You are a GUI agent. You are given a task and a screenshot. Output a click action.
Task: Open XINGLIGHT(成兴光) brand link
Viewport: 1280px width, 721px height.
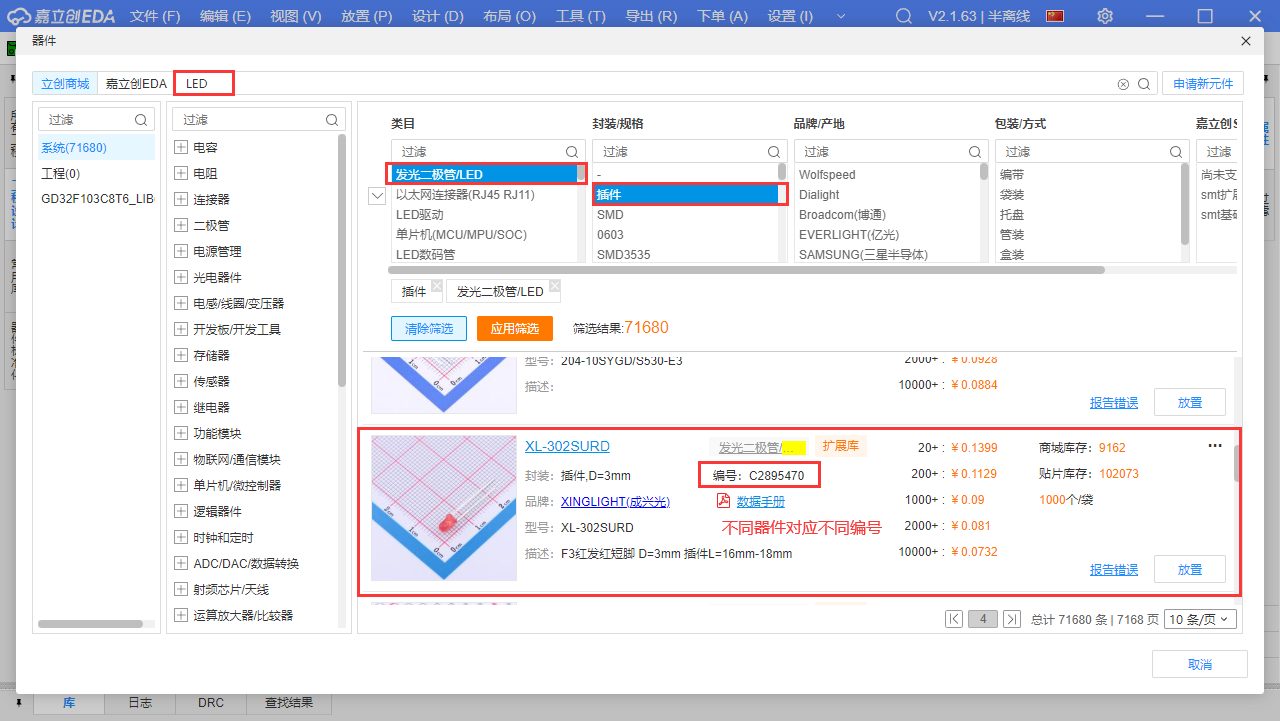[x=615, y=501]
